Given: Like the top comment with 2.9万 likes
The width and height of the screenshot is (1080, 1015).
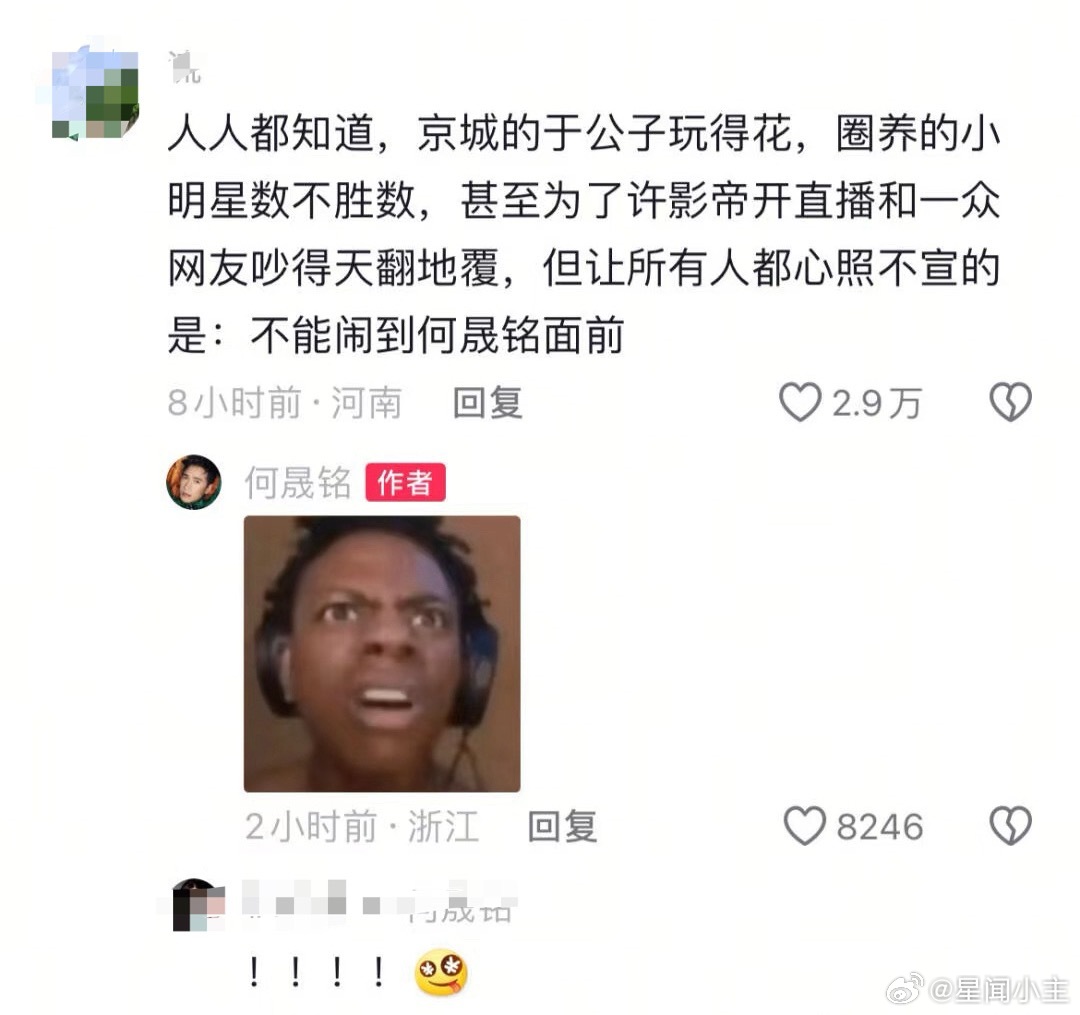Looking at the screenshot, I should [x=800, y=402].
